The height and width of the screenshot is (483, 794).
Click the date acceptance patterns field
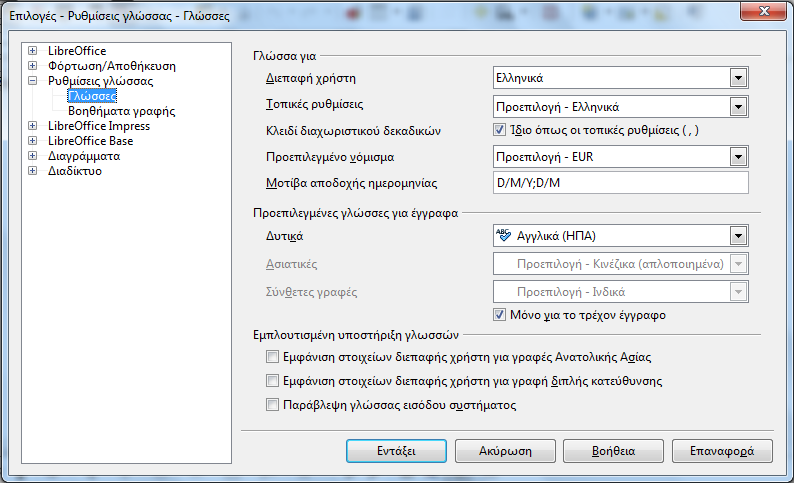click(x=621, y=183)
